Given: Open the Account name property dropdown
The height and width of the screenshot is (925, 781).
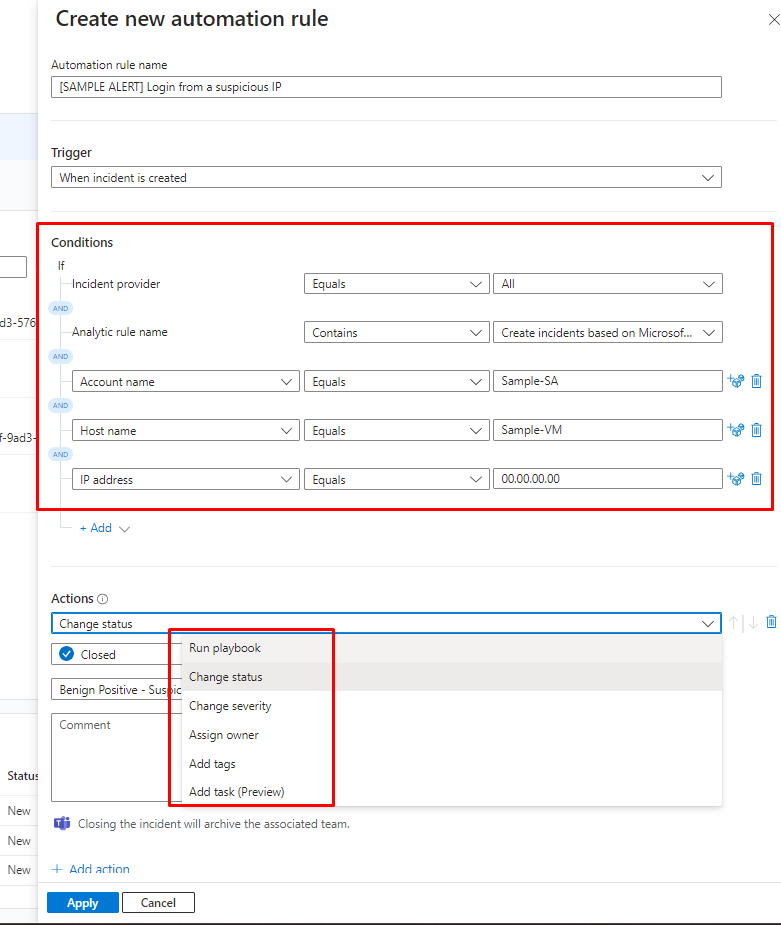Looking at the screenshot, I should [x=186, y=381].
